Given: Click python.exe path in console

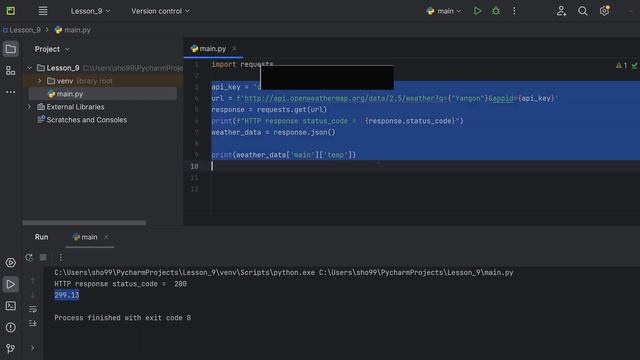Looking at the screenshot, I should (184, 273).
